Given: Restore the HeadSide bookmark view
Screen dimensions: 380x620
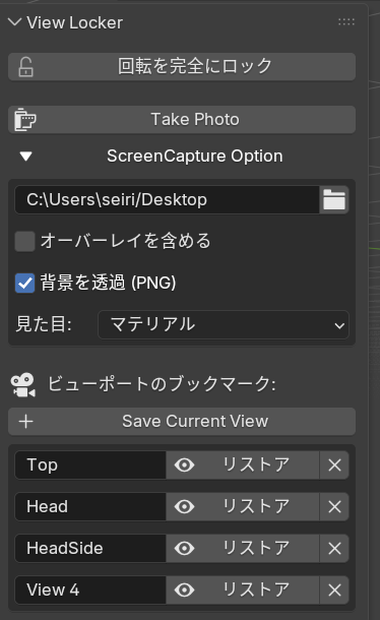Looking at the screenshot, I should pos(242,548).
